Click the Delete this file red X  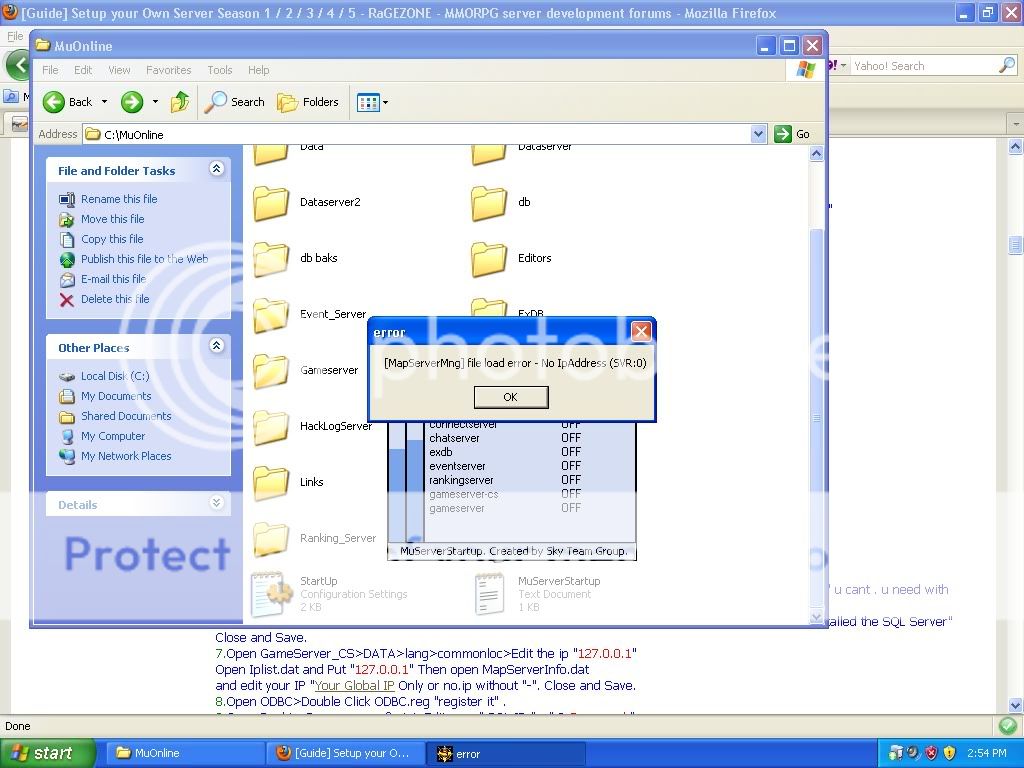tap(67, 299)
